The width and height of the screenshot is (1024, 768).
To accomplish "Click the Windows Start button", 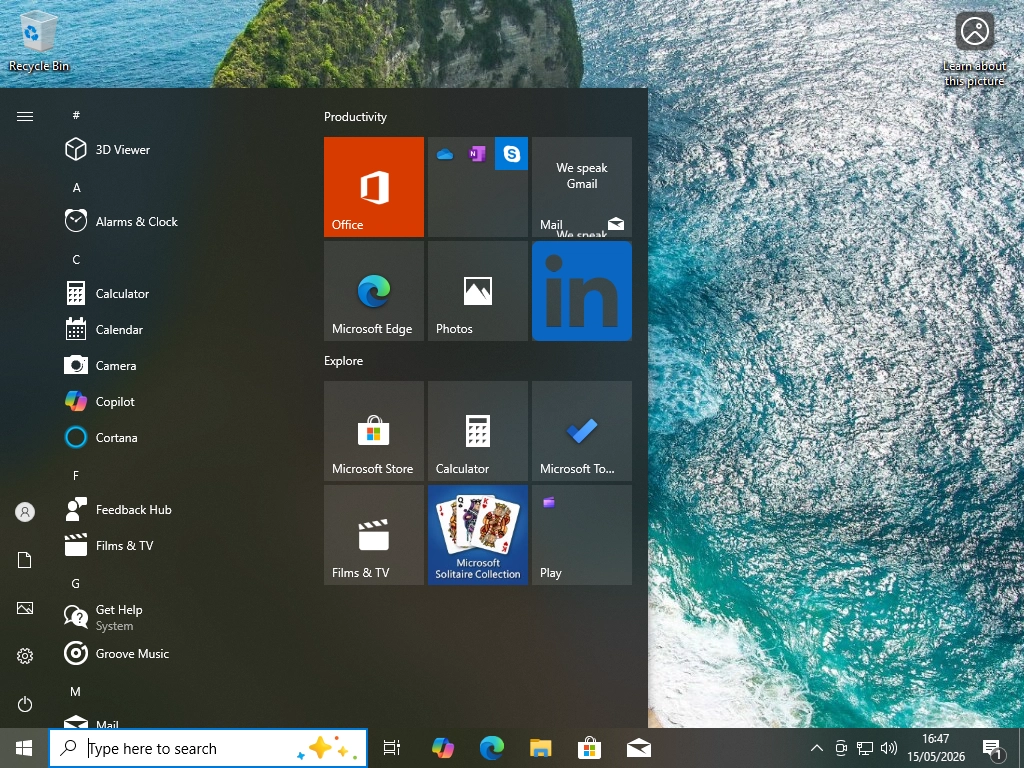I will pos(24,748).
